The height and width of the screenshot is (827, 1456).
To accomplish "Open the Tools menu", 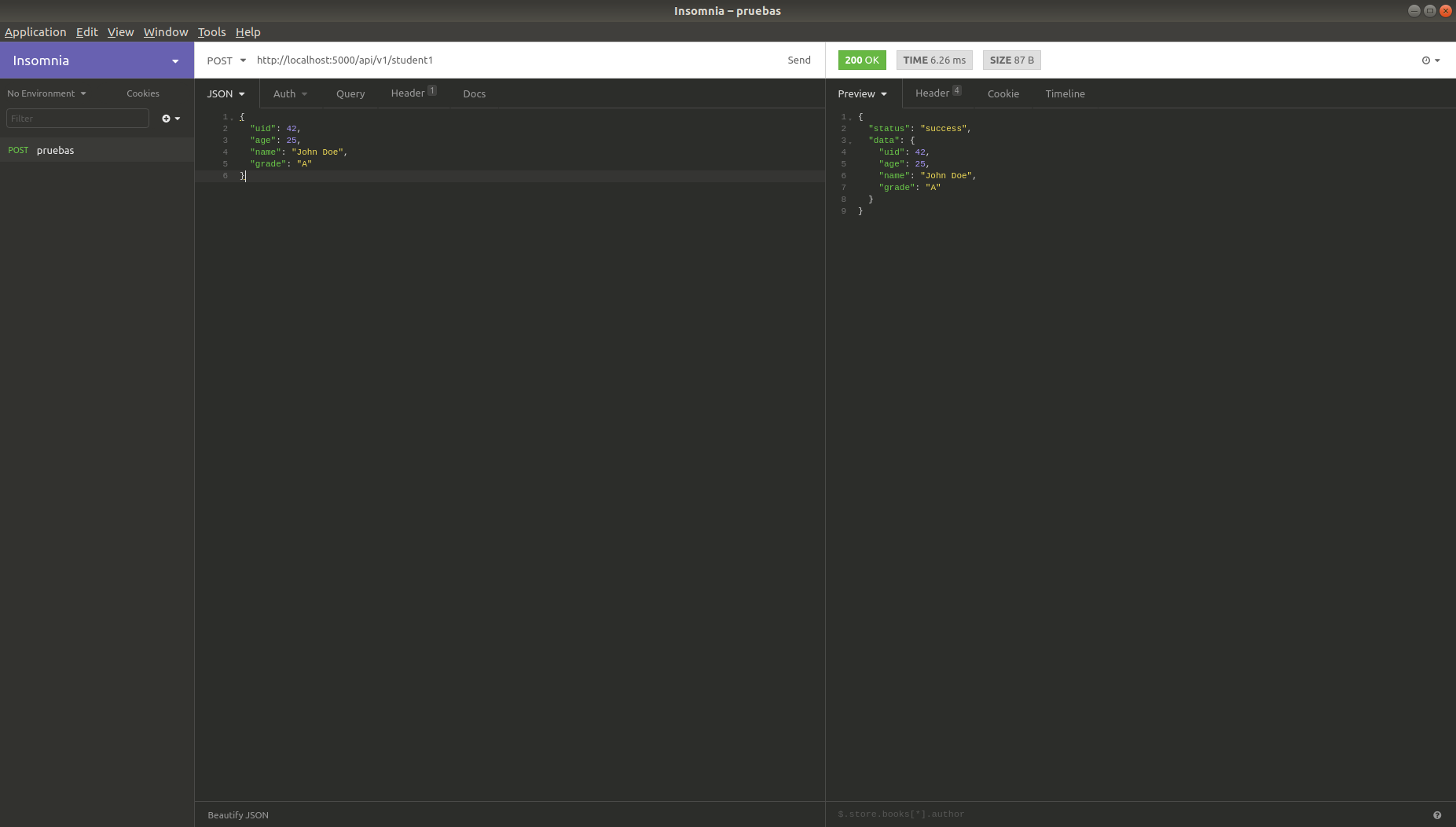I will [x=211, y=32].
